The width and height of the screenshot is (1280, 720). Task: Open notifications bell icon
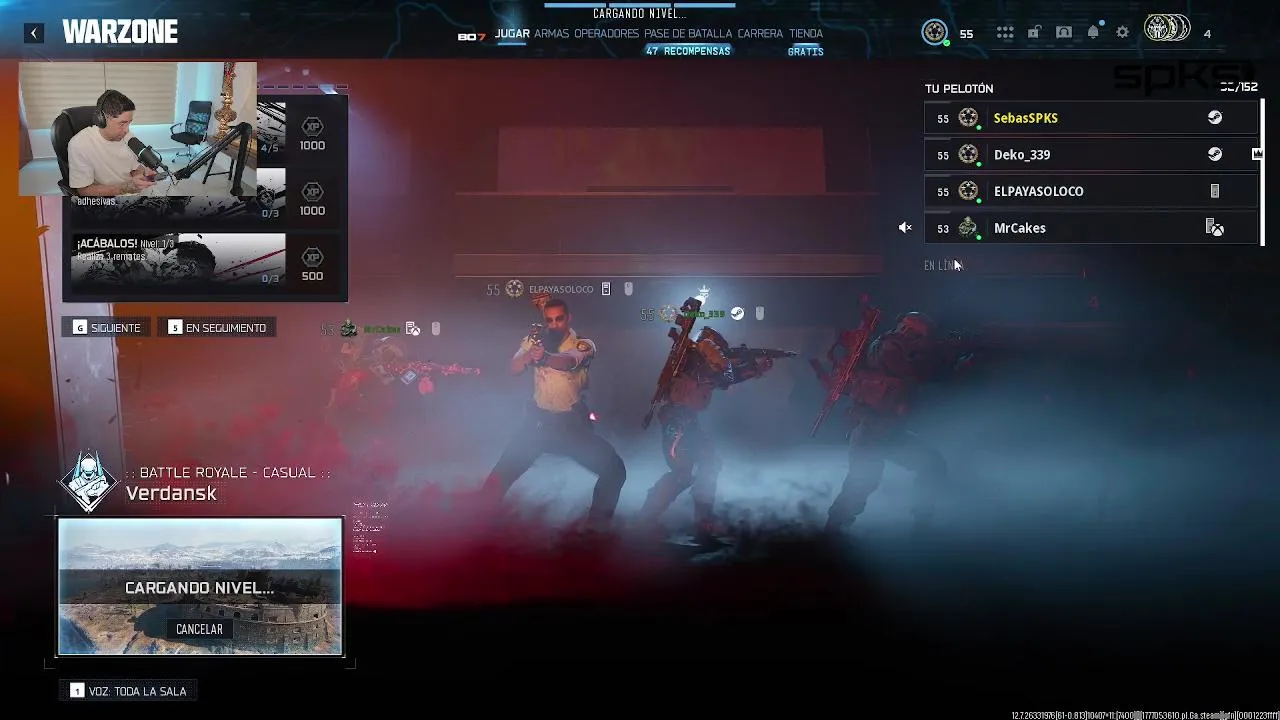tap(1093, 32)
